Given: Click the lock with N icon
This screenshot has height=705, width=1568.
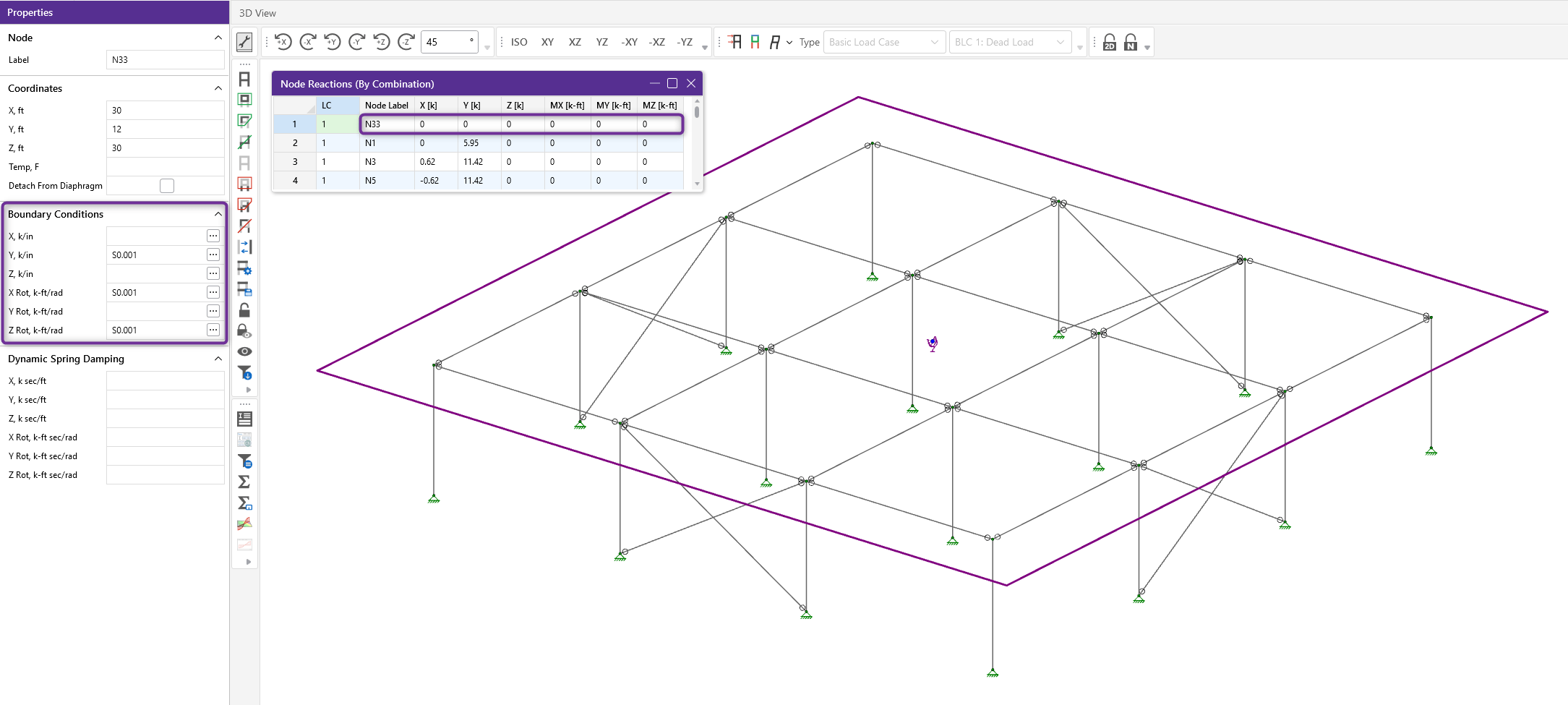Looking at the screenshot, I should tap(1131, 42).
